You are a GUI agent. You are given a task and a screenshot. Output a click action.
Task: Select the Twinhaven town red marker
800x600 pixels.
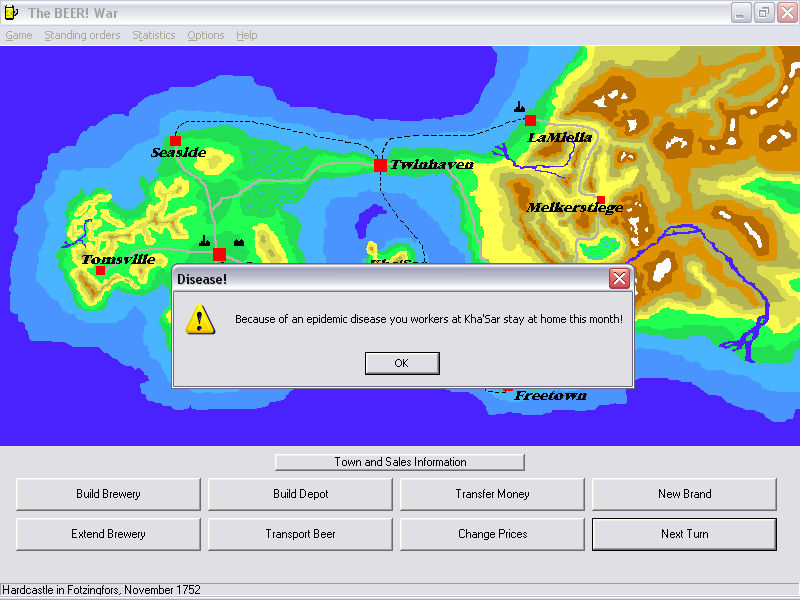coord(380,165)
